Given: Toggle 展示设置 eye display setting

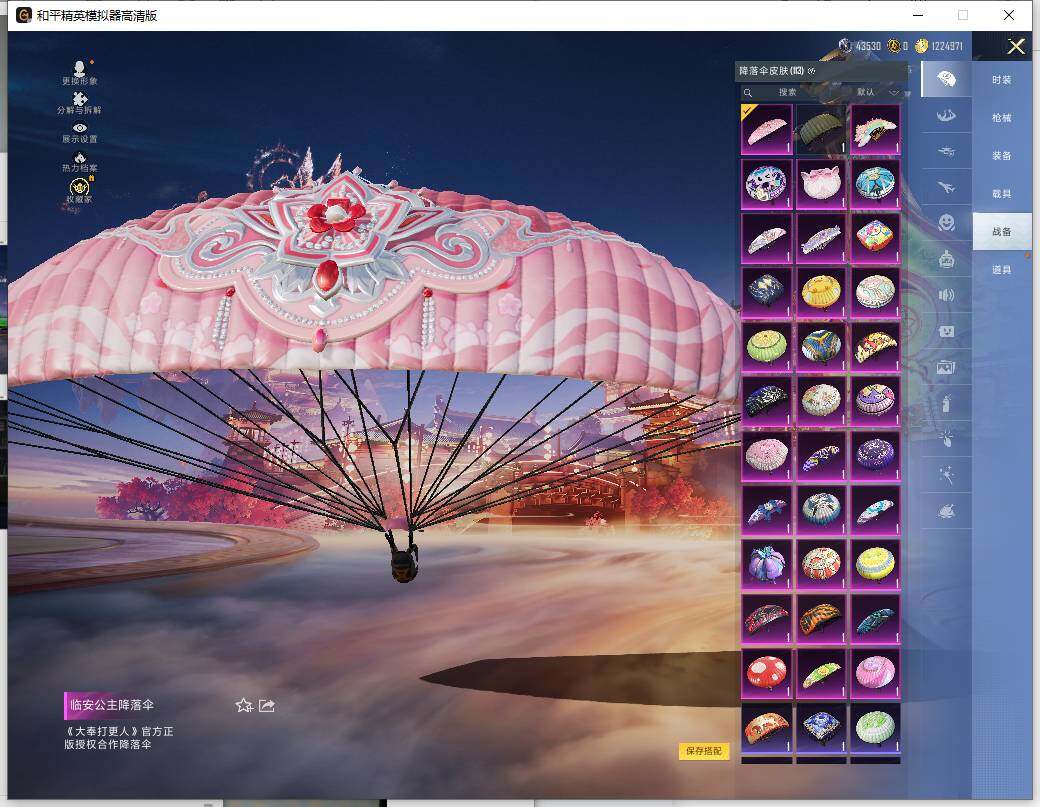Looking at the screenshot, I should 79,128.
